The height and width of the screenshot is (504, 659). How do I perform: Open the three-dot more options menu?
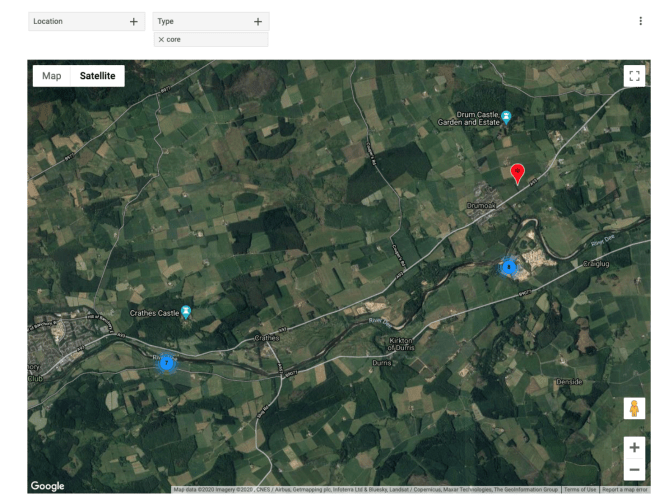click(640, 21)
